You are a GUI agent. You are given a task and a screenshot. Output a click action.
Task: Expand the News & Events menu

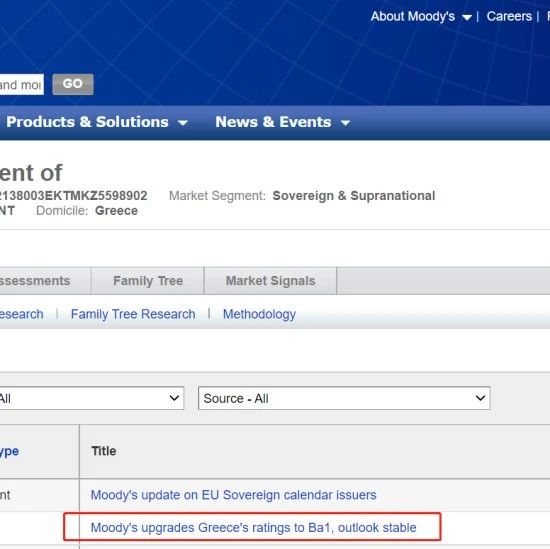tap(283, 122)
